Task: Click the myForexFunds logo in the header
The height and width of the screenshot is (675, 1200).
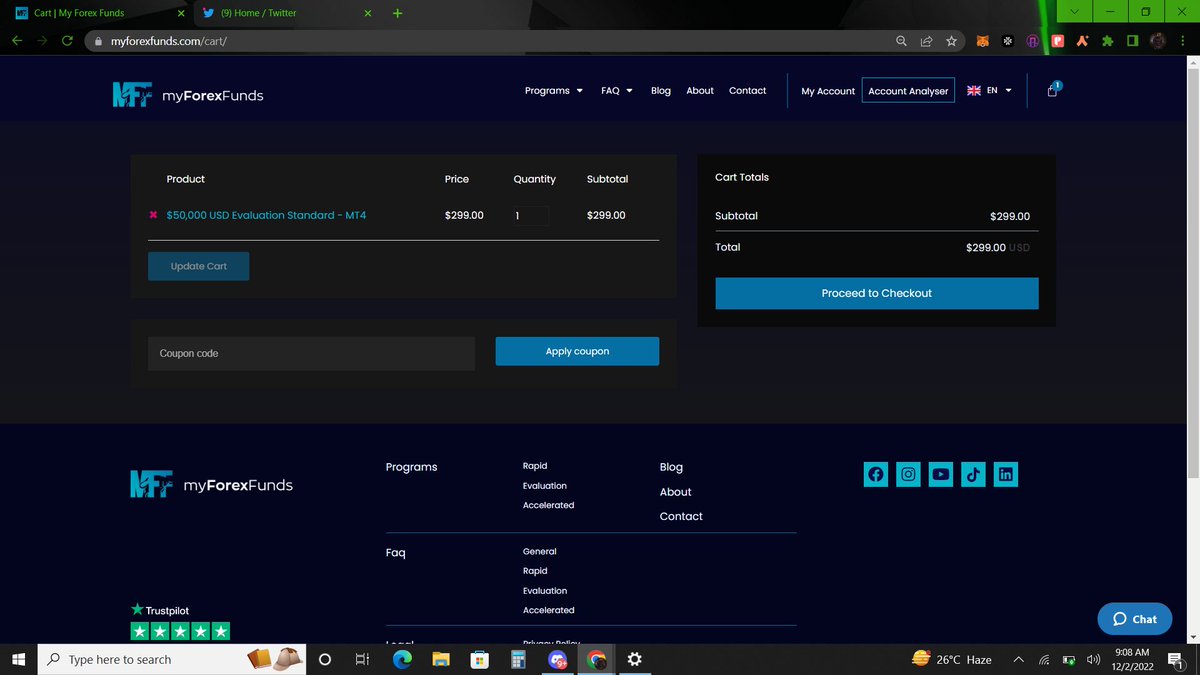Action: [x=188, y=94]
